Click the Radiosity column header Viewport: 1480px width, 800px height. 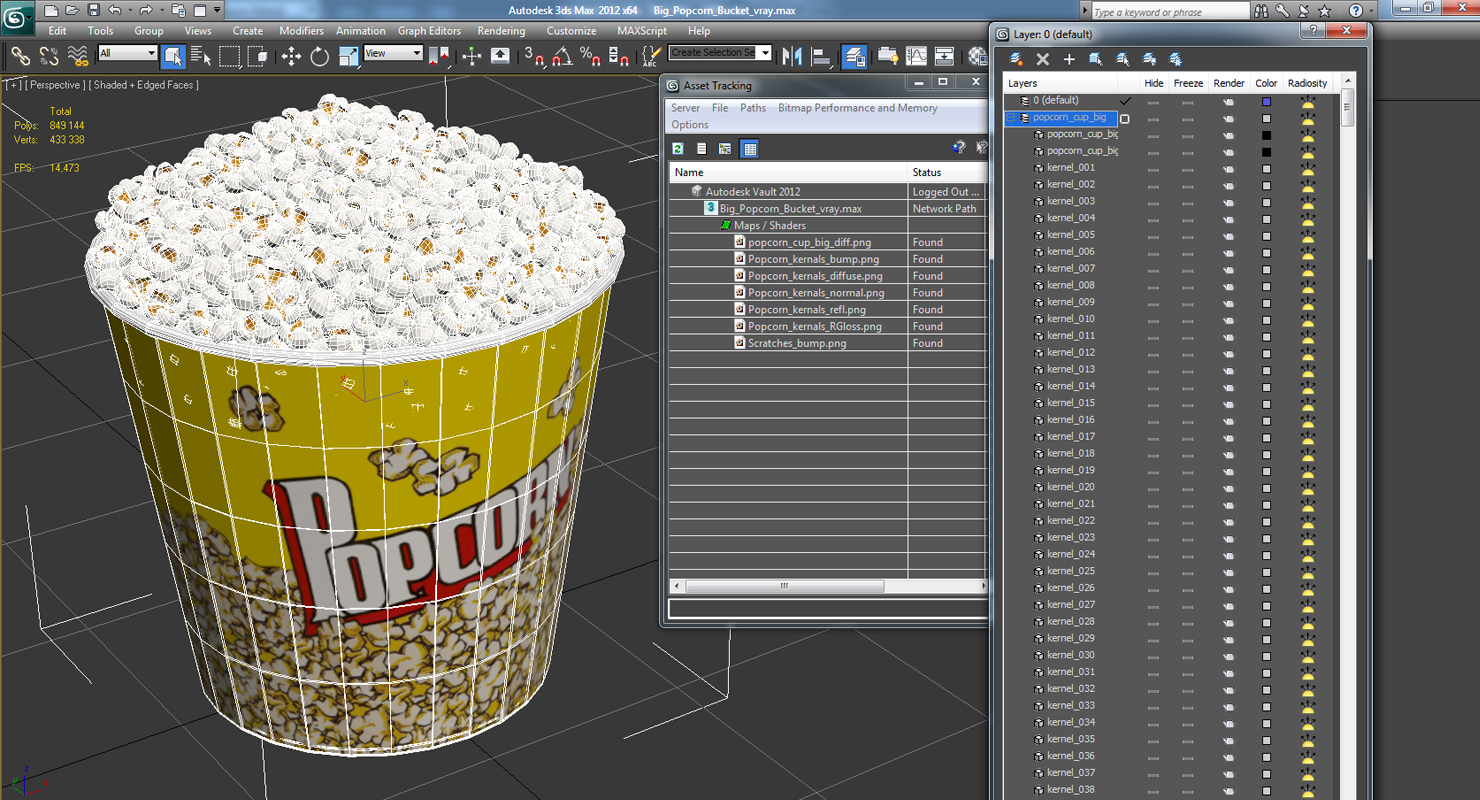pyautogui.click(x=1307, y=83)
